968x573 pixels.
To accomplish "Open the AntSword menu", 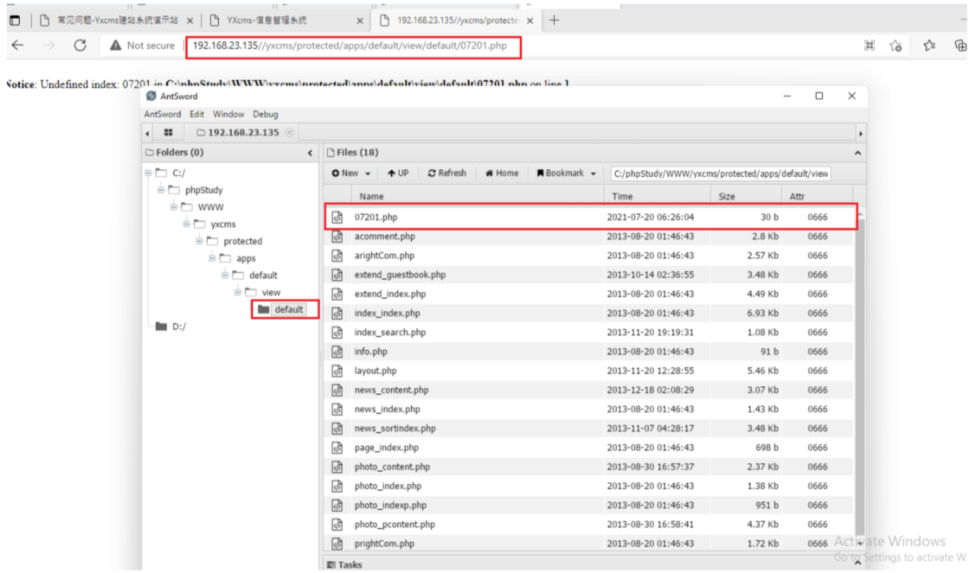I will tap(162, 114).
